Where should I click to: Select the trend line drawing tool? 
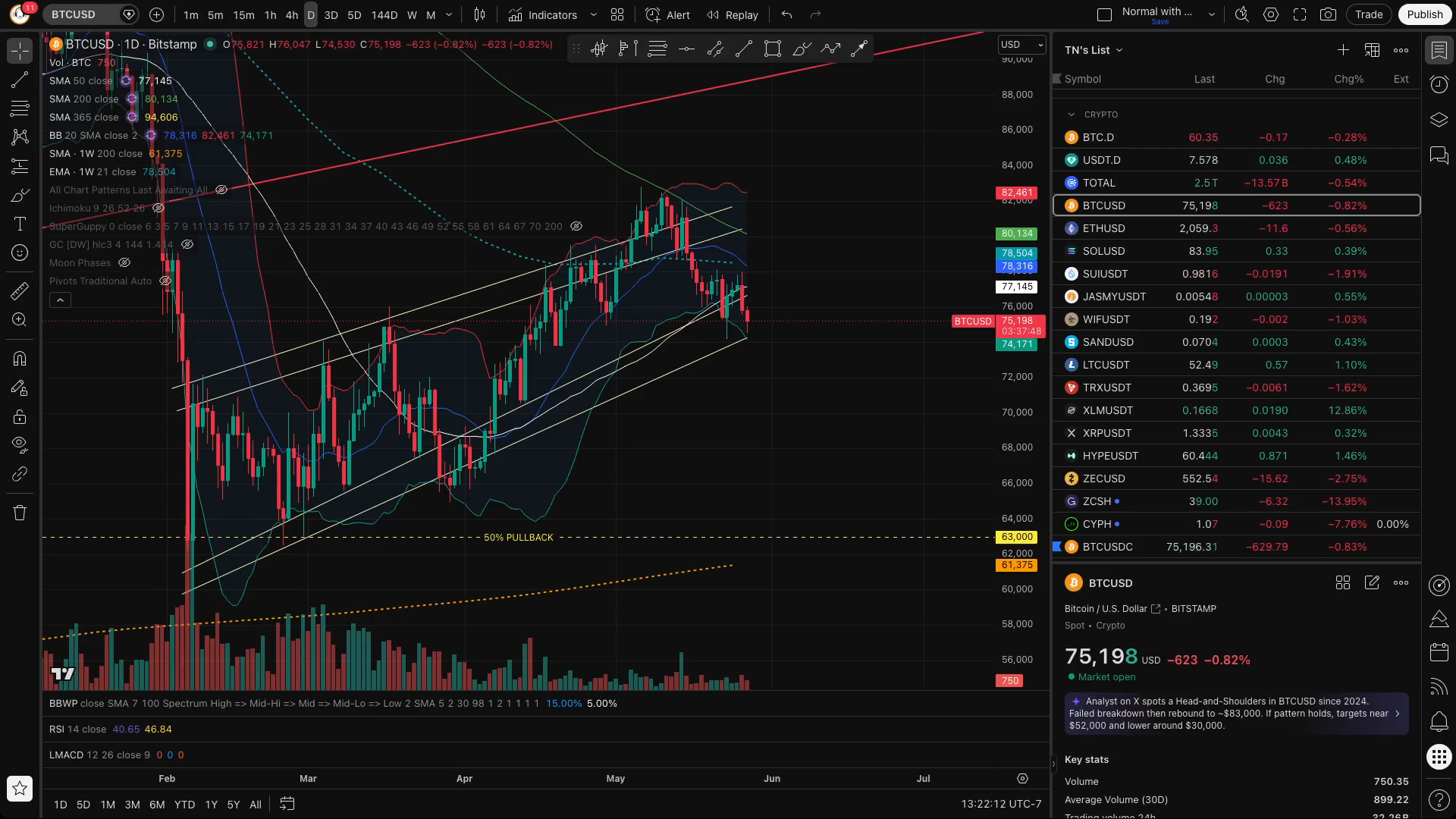(20, 80)
